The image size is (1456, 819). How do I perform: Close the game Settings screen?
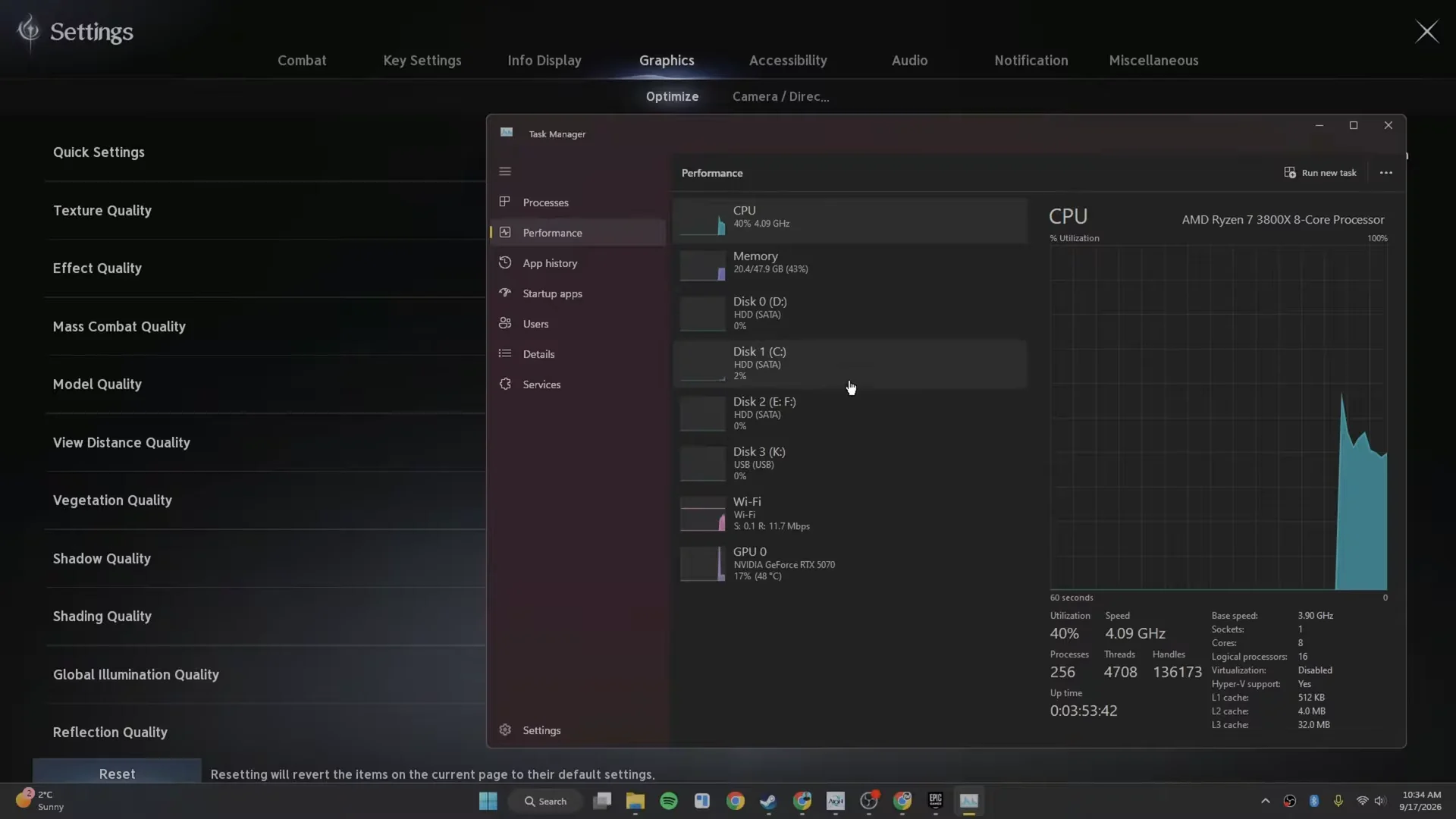point(1427,31)
